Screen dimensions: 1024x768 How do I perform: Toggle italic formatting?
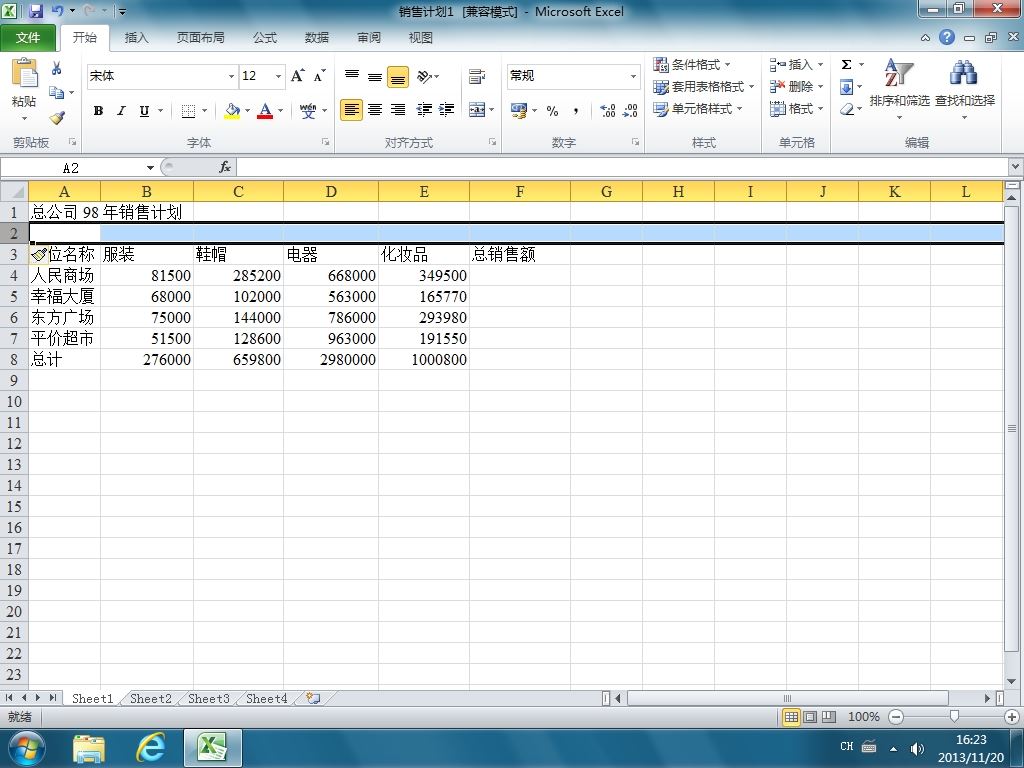(121, 111)
